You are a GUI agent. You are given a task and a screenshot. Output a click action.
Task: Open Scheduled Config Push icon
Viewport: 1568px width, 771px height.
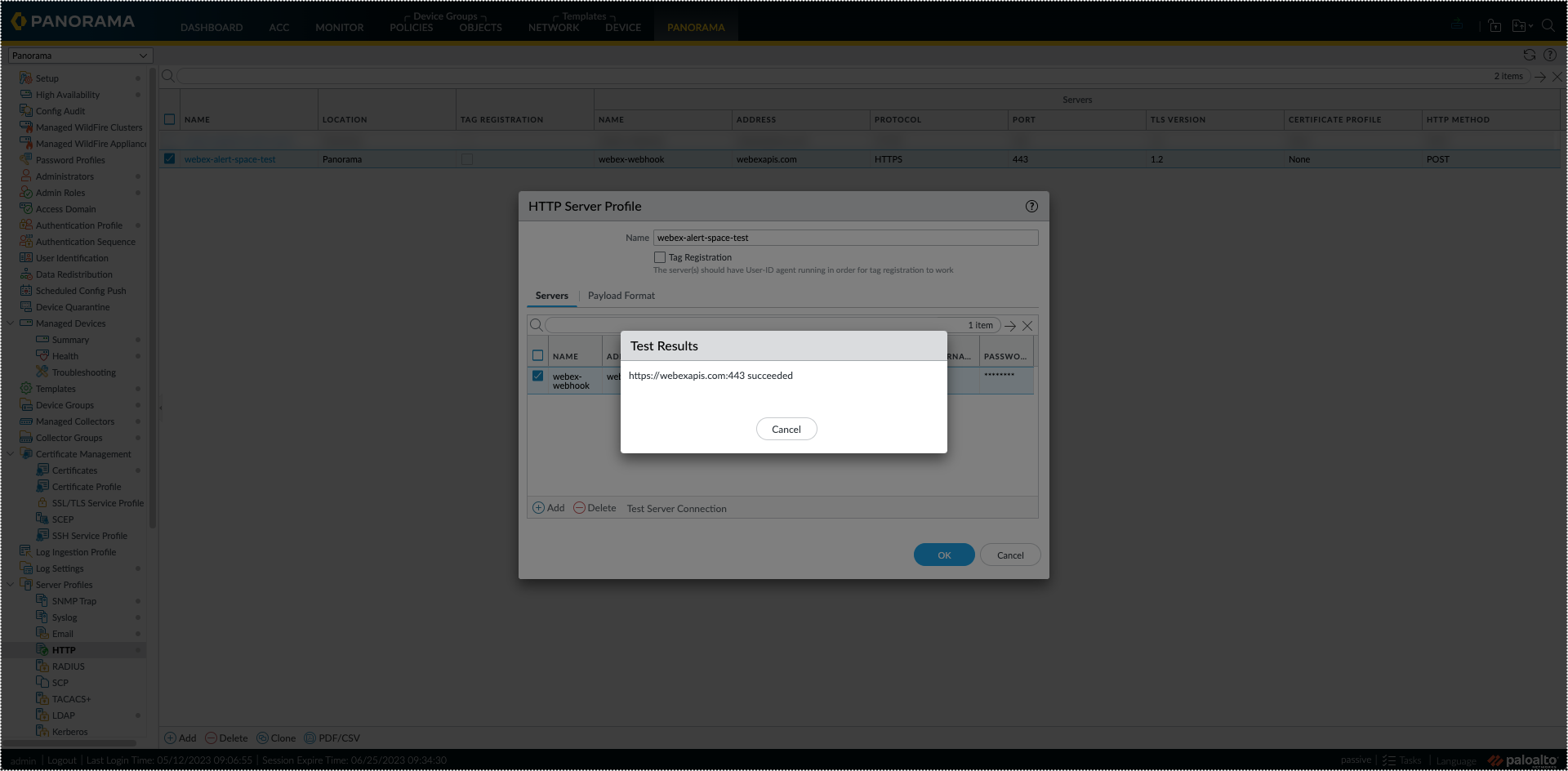(x=26, y=291)
